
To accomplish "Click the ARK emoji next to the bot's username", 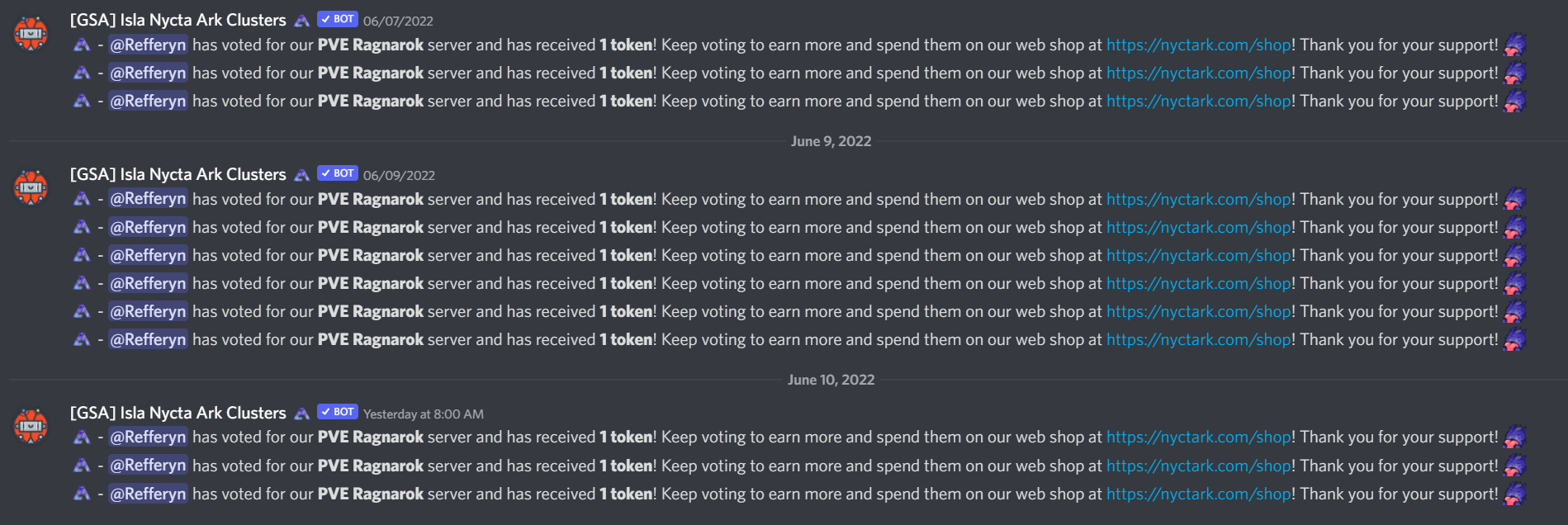I will (x=301, y=20).
